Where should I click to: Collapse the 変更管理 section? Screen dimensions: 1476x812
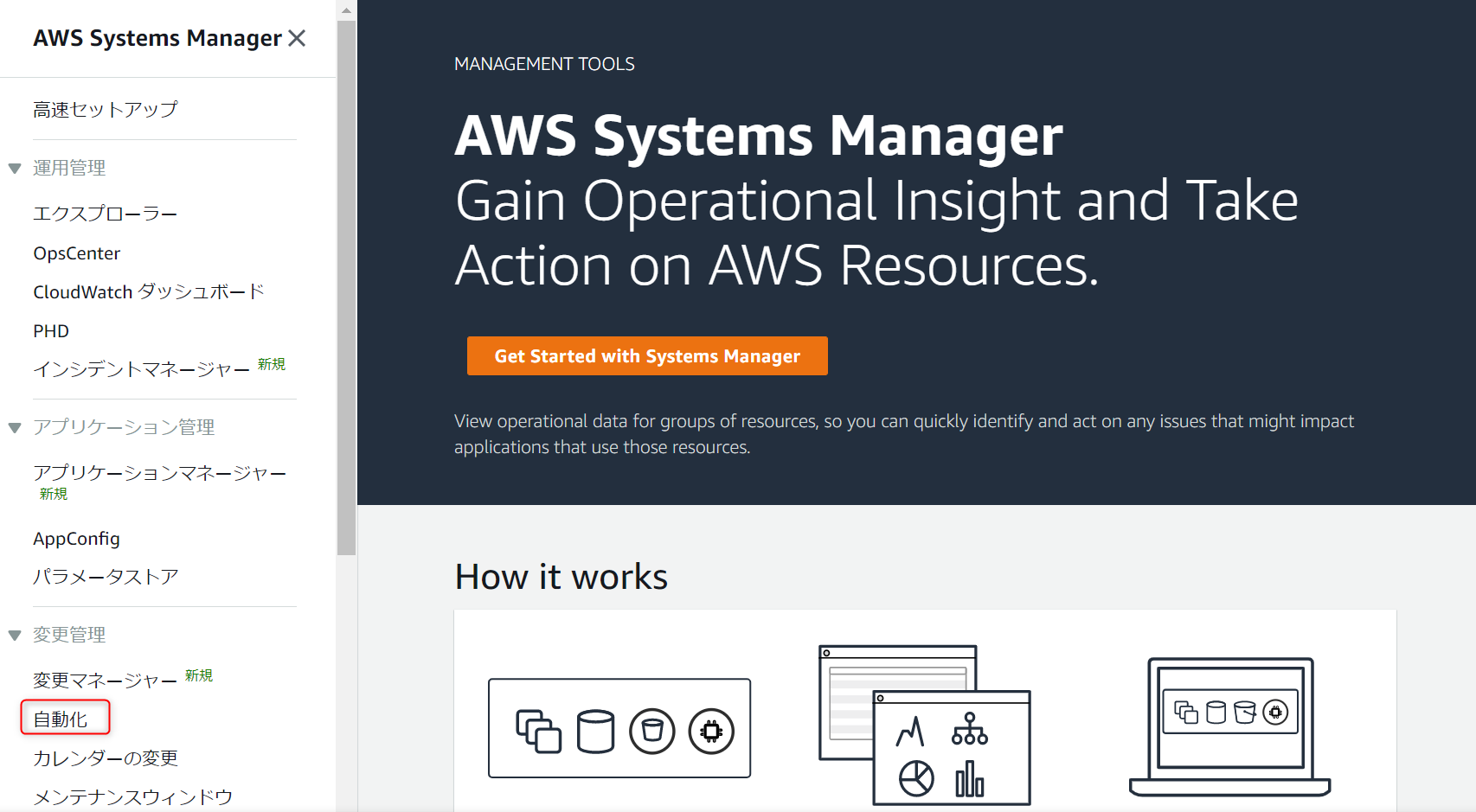click(14, 634)
